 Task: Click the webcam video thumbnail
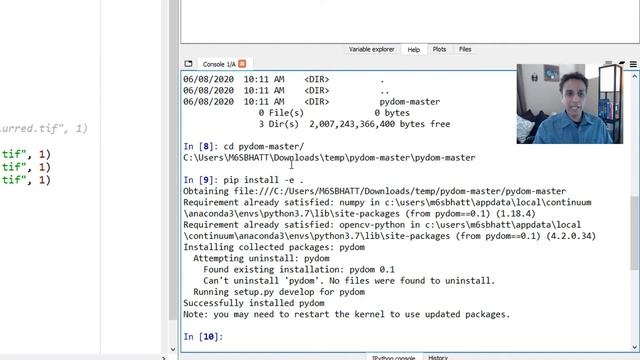(570, 104)
